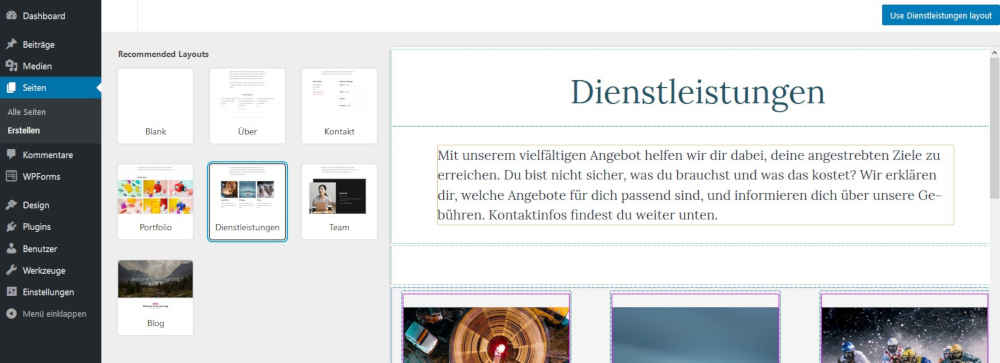Click the Plugins plug icon
This screenshot has height=363, width=1000.
coord(11,226)
